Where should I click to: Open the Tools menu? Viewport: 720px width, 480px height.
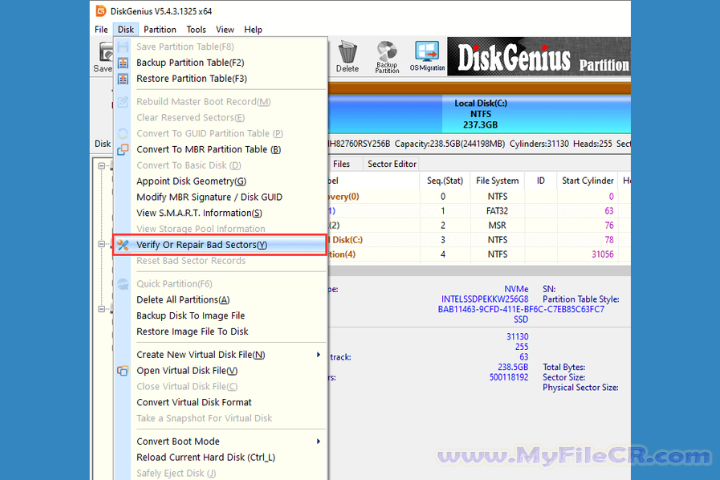pos(196,29)
